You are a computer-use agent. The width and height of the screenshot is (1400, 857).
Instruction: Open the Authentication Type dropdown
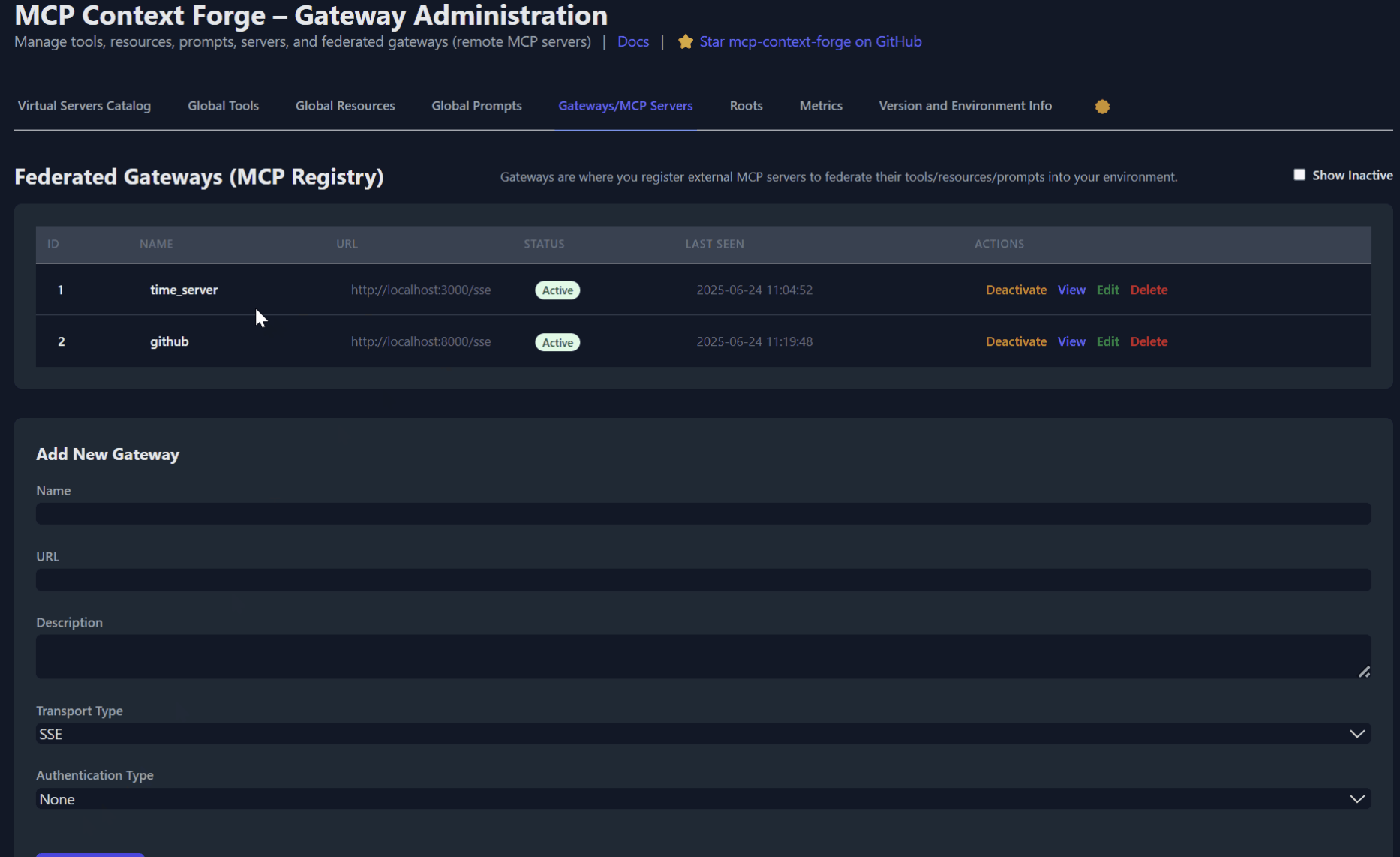[x=703, y=799]
